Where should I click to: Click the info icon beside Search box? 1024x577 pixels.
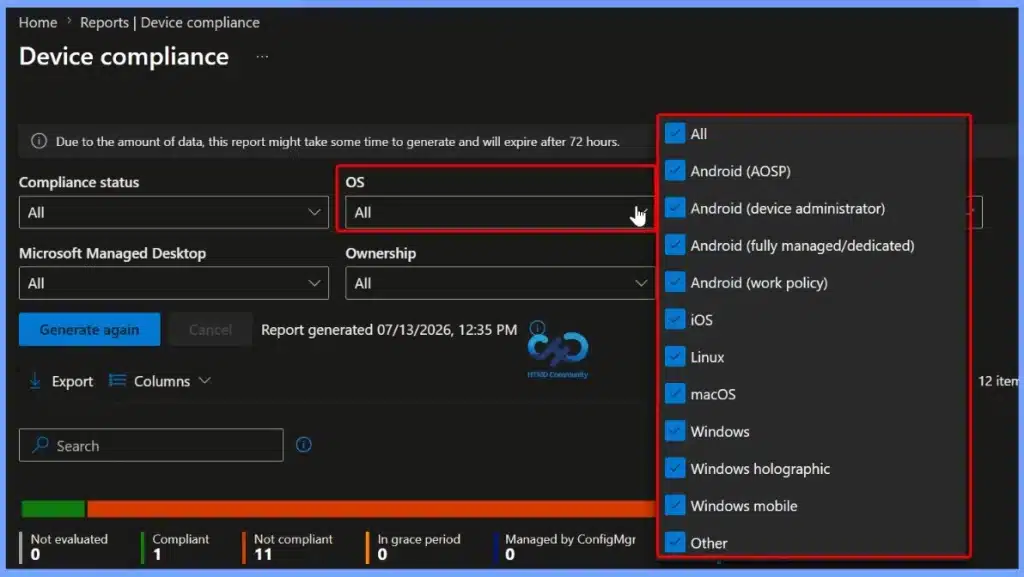click(304, 445)
